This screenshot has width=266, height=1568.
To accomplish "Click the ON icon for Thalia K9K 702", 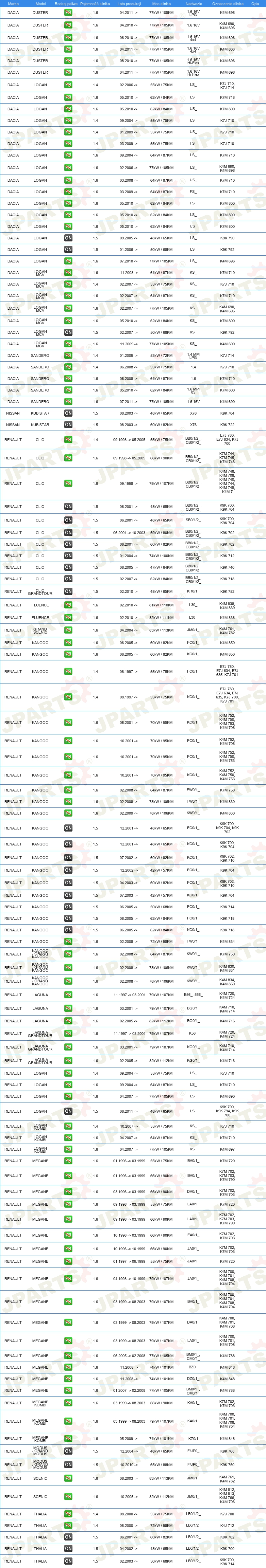I will [68, 1537].
